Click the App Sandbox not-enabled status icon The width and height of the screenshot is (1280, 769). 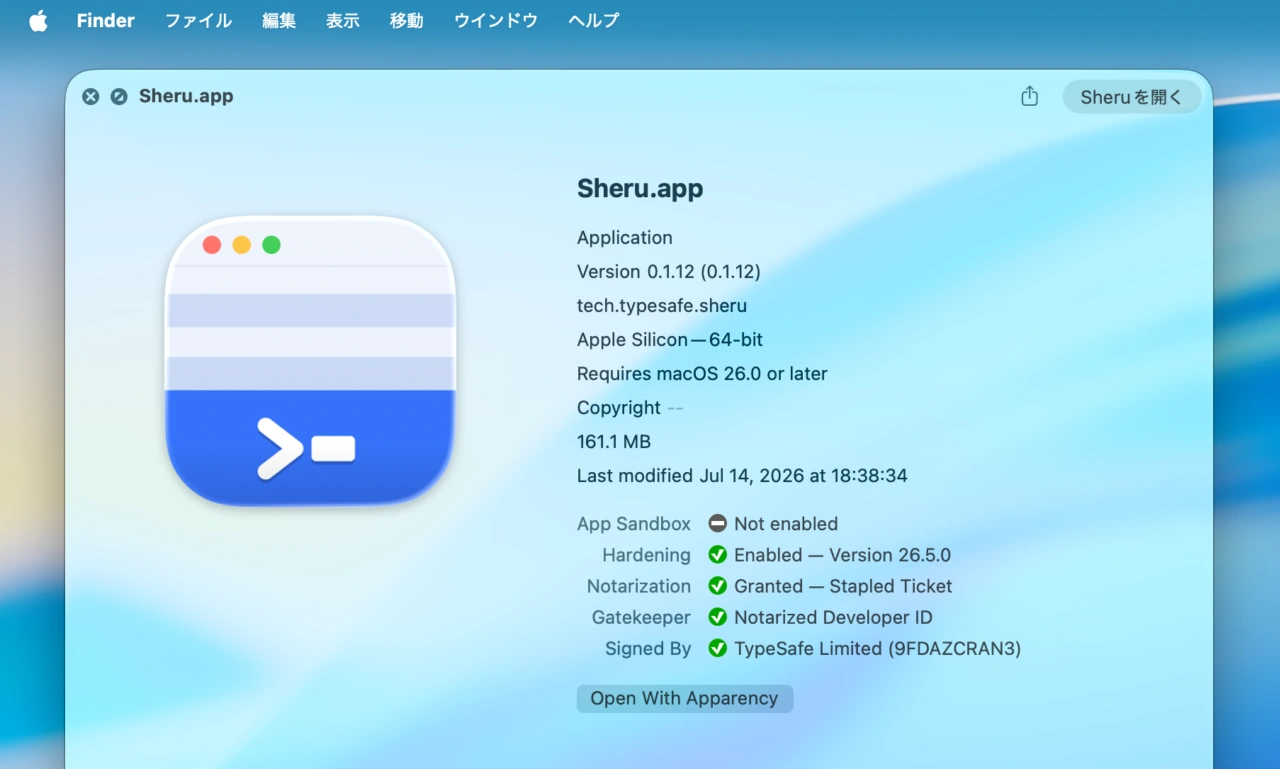717,524
